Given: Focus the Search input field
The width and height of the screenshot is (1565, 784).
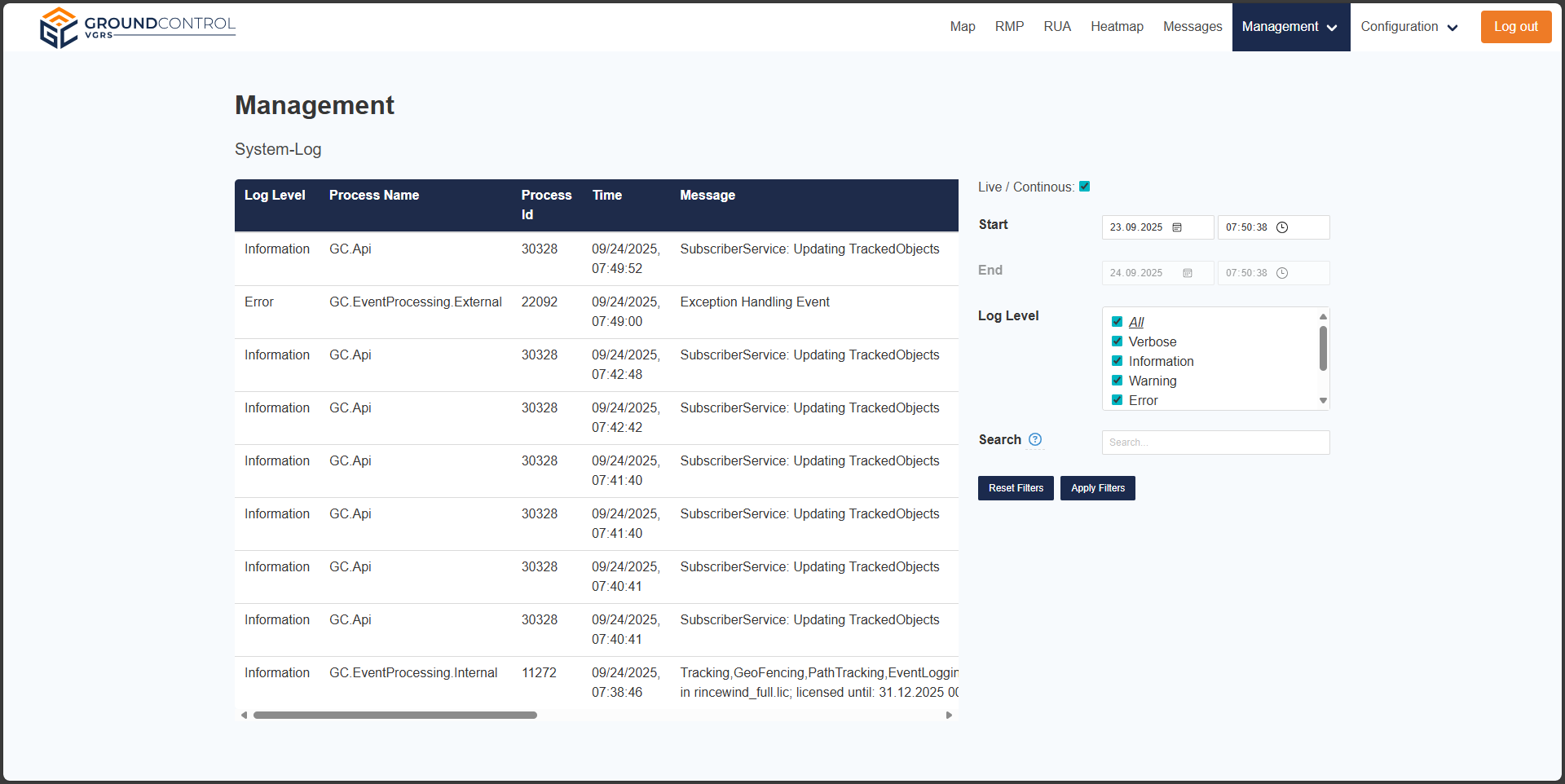Looking at the screenshot, I should point(1215,443).
